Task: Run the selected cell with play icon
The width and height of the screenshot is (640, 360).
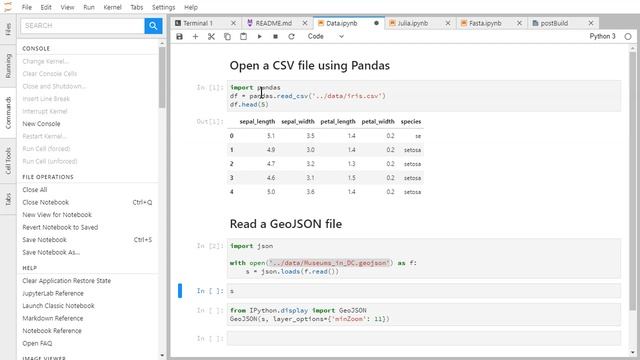Action: [x=259, y=37]
